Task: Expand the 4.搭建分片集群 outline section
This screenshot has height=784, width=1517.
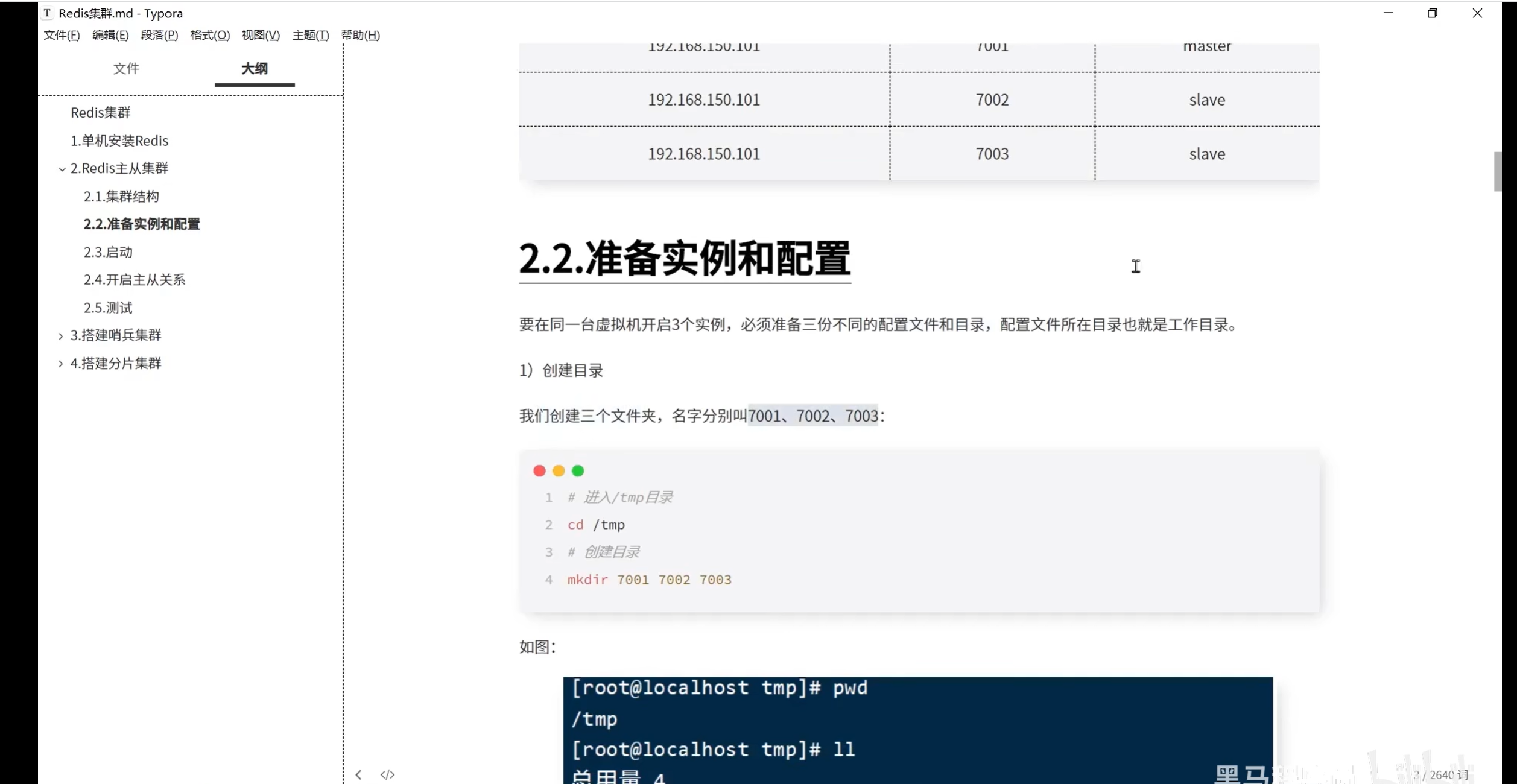Action: pos(60,364)
